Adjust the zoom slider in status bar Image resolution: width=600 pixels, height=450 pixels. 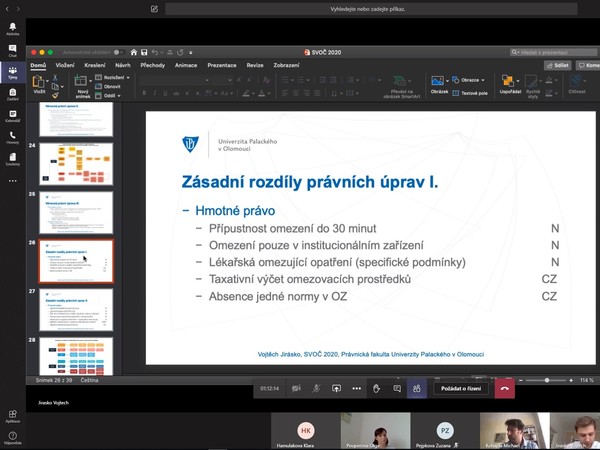(547, 380)
